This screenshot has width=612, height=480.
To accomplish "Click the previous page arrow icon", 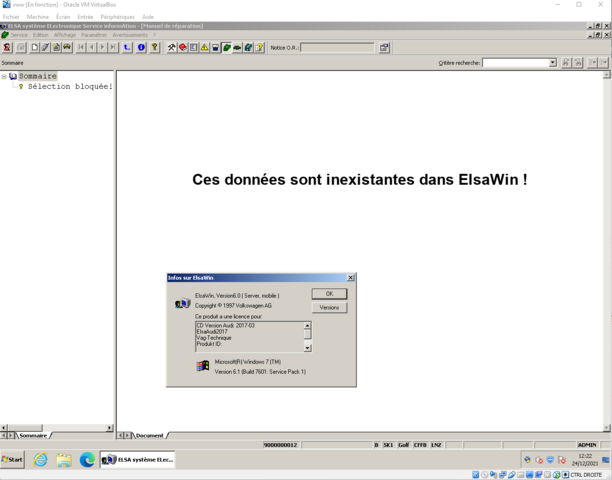I will tap(92, 48).
